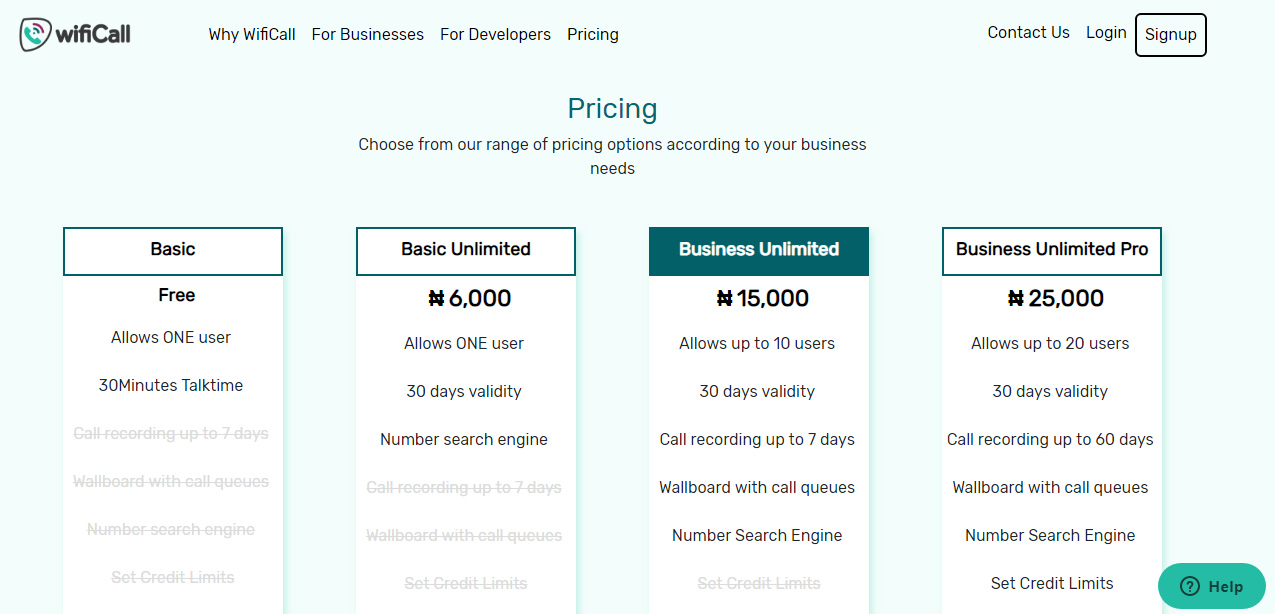Click the Free price on Basic plan
The image size is (1275, 614).
pos(176,295)
